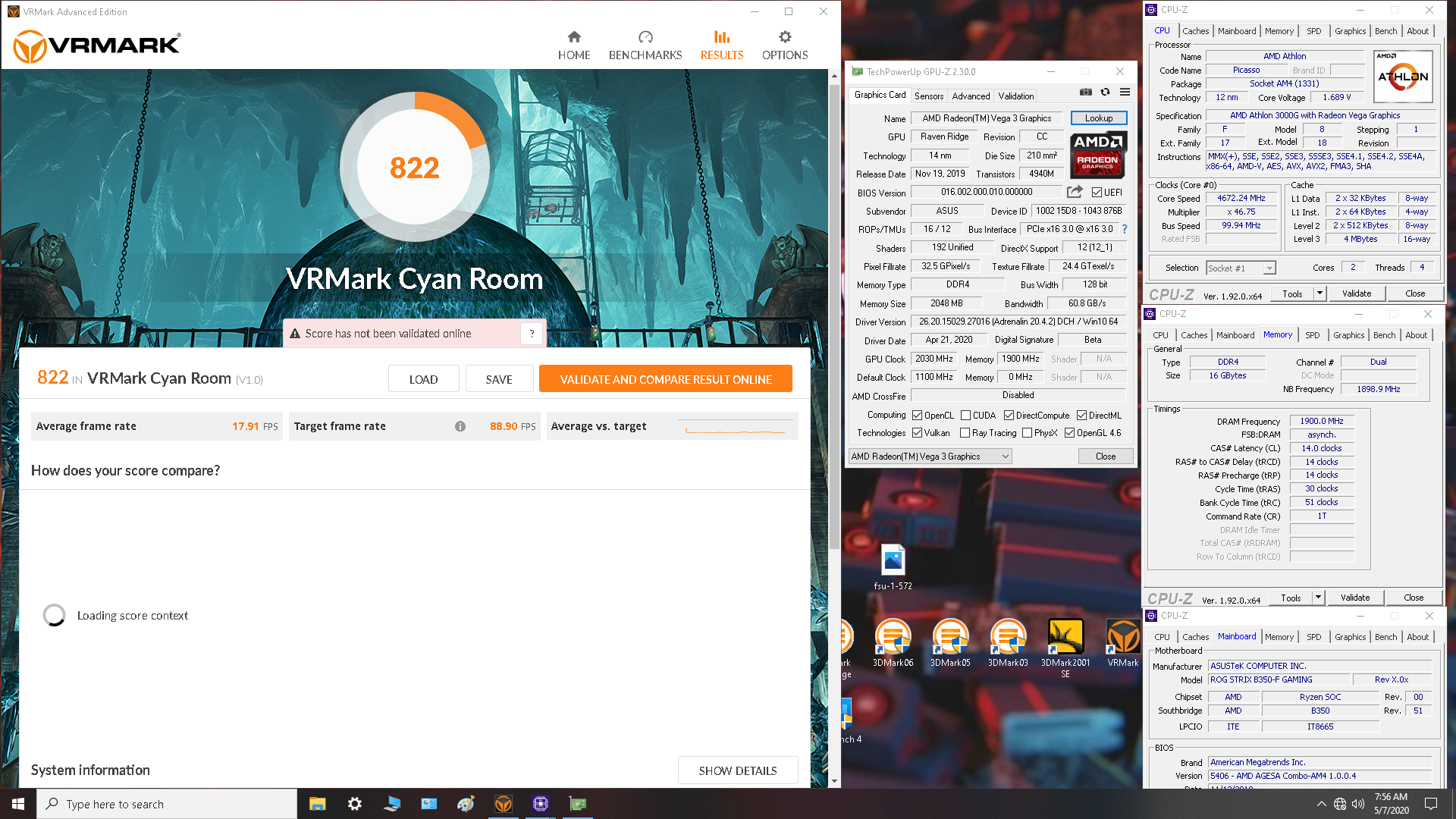
Task: Open GPU-Z hamburger menu
Action: coord(1125,92)
